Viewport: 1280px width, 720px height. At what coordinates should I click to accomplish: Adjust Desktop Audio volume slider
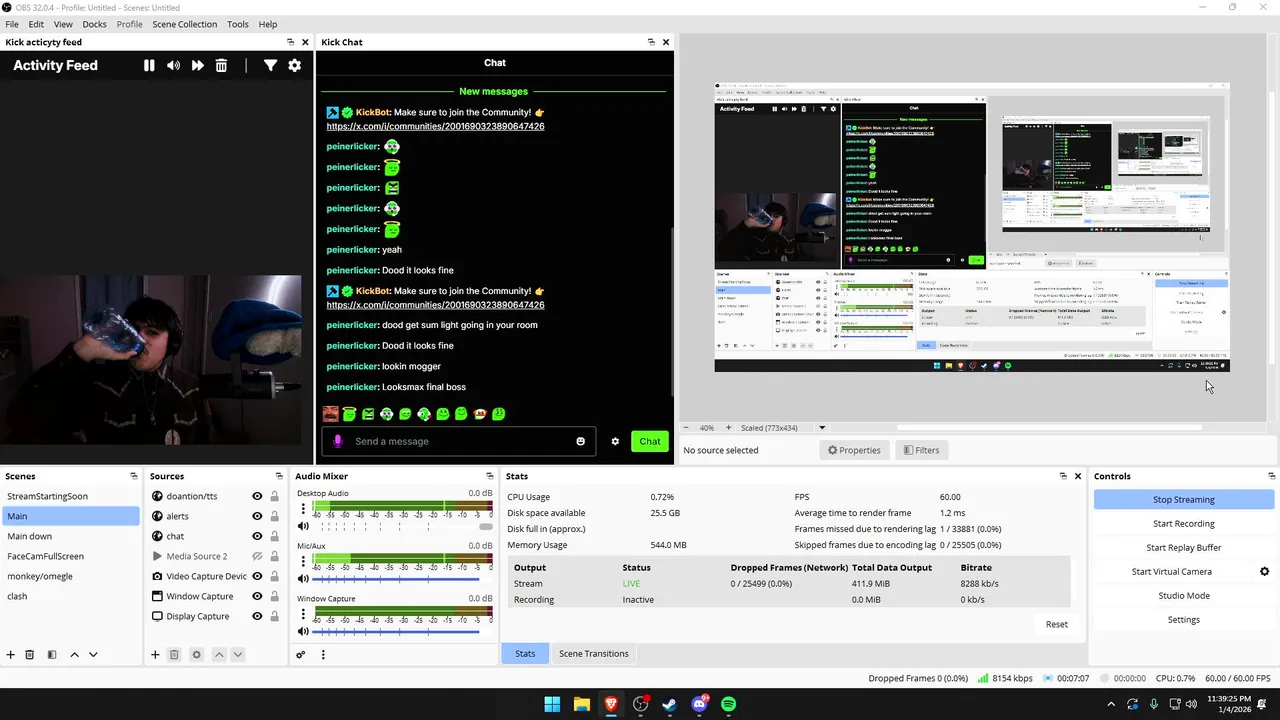click(x=402, y=526)
